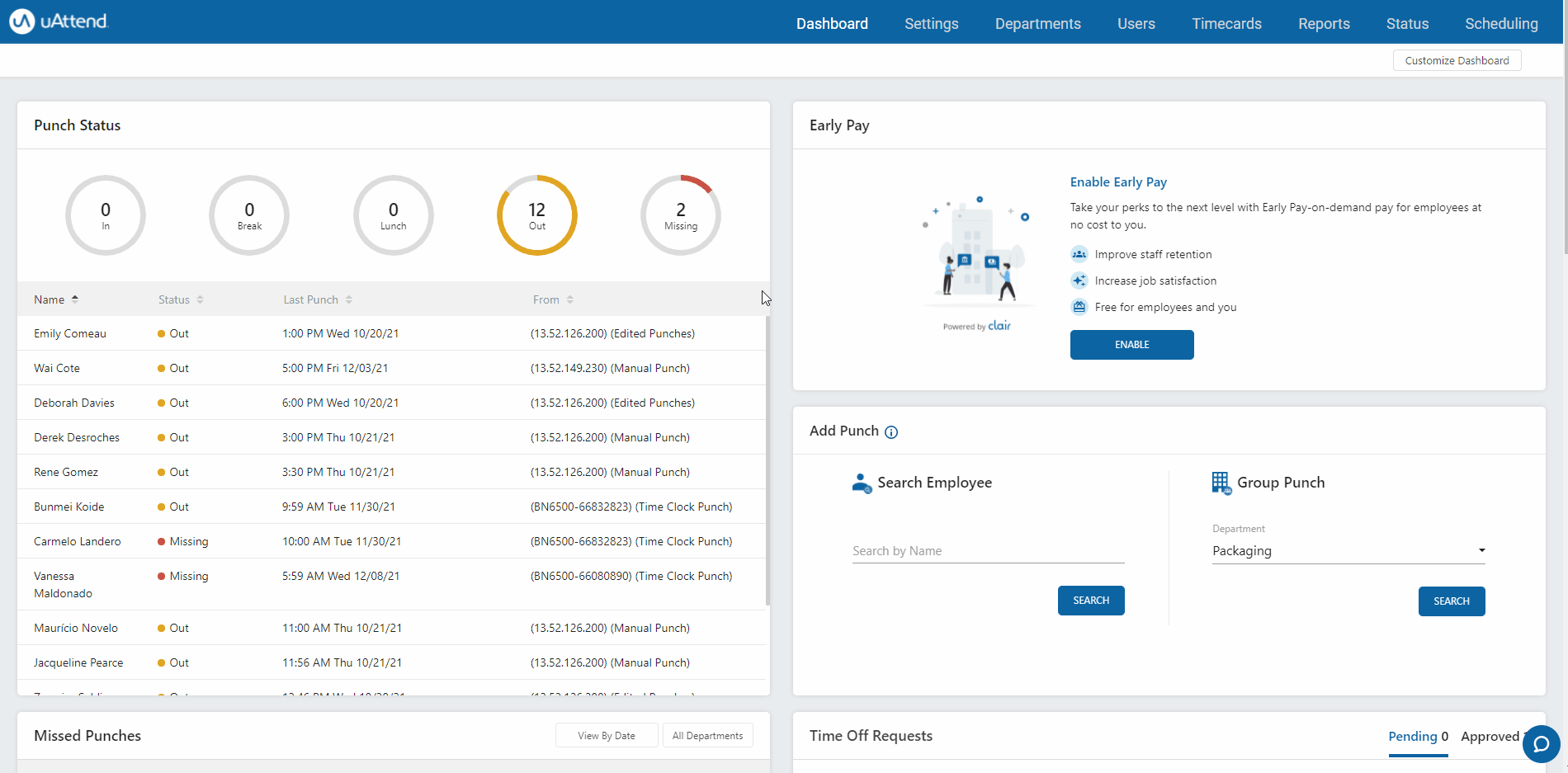Select the 0 In status circle

(x=106, y=215)
